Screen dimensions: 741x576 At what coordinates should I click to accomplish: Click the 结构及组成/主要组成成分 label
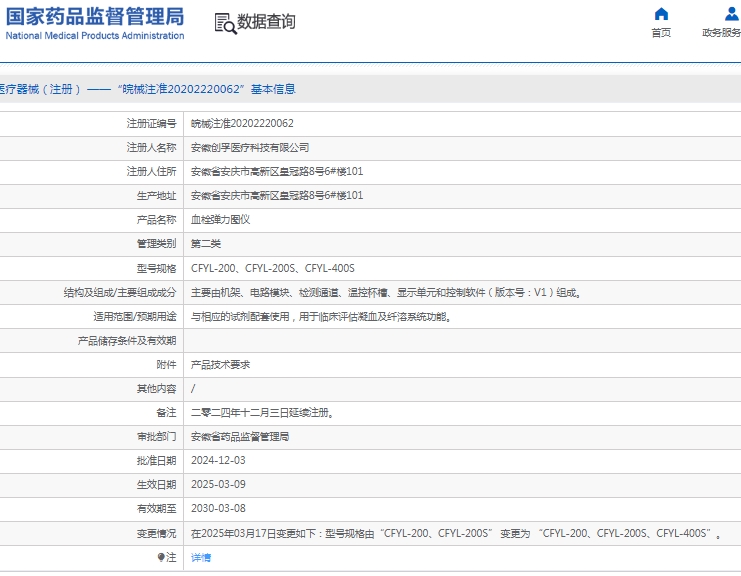(120, 292)
